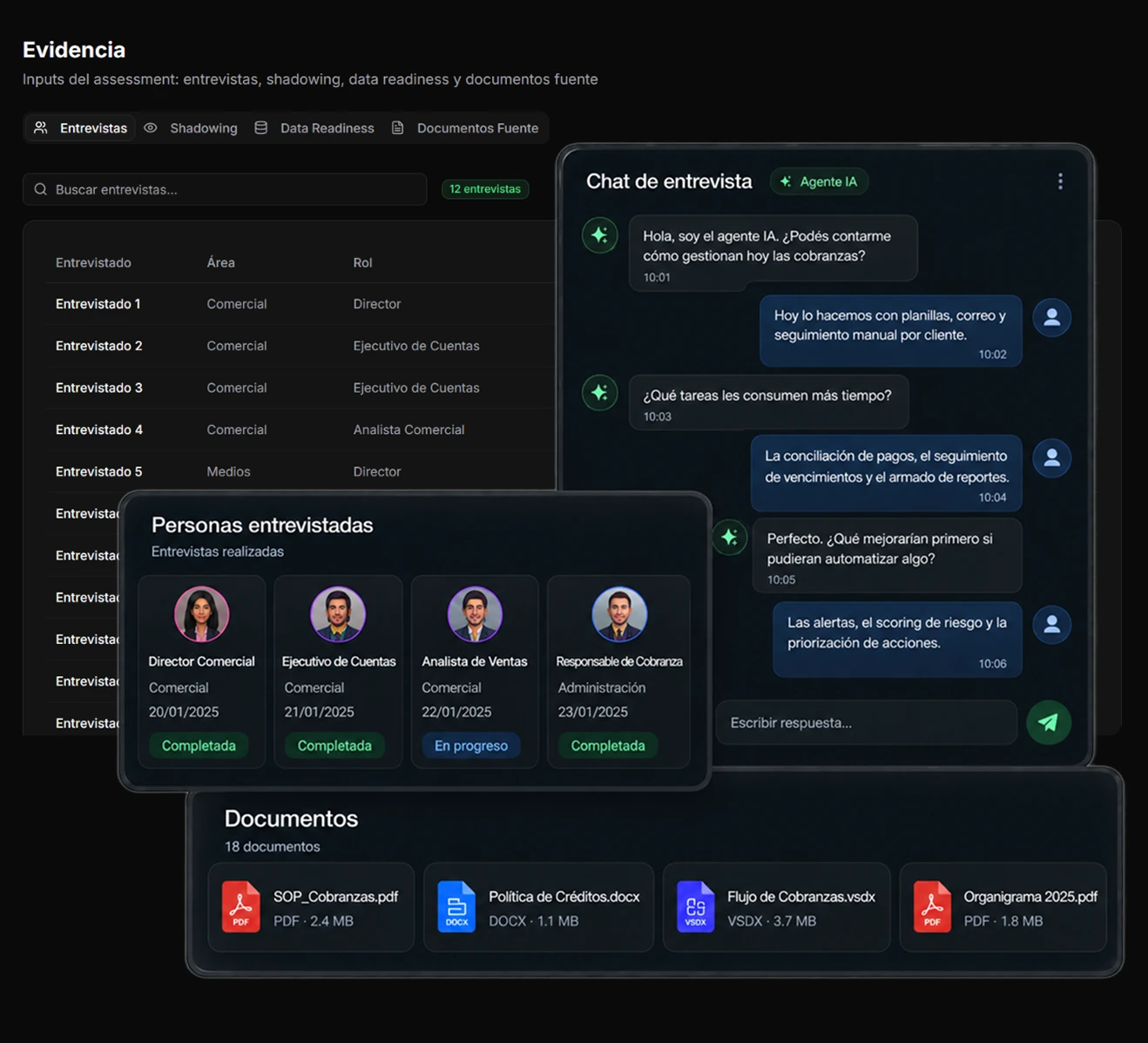The image size is (1148, 1043).
Task: Select the Entrevistas tab
Action: (x=80, y=128)
